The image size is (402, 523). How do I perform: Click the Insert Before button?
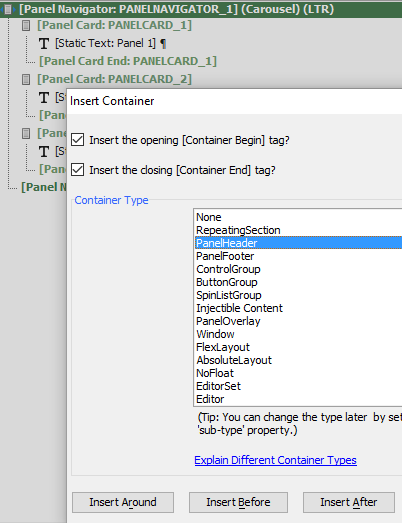(x=238, y=502)
